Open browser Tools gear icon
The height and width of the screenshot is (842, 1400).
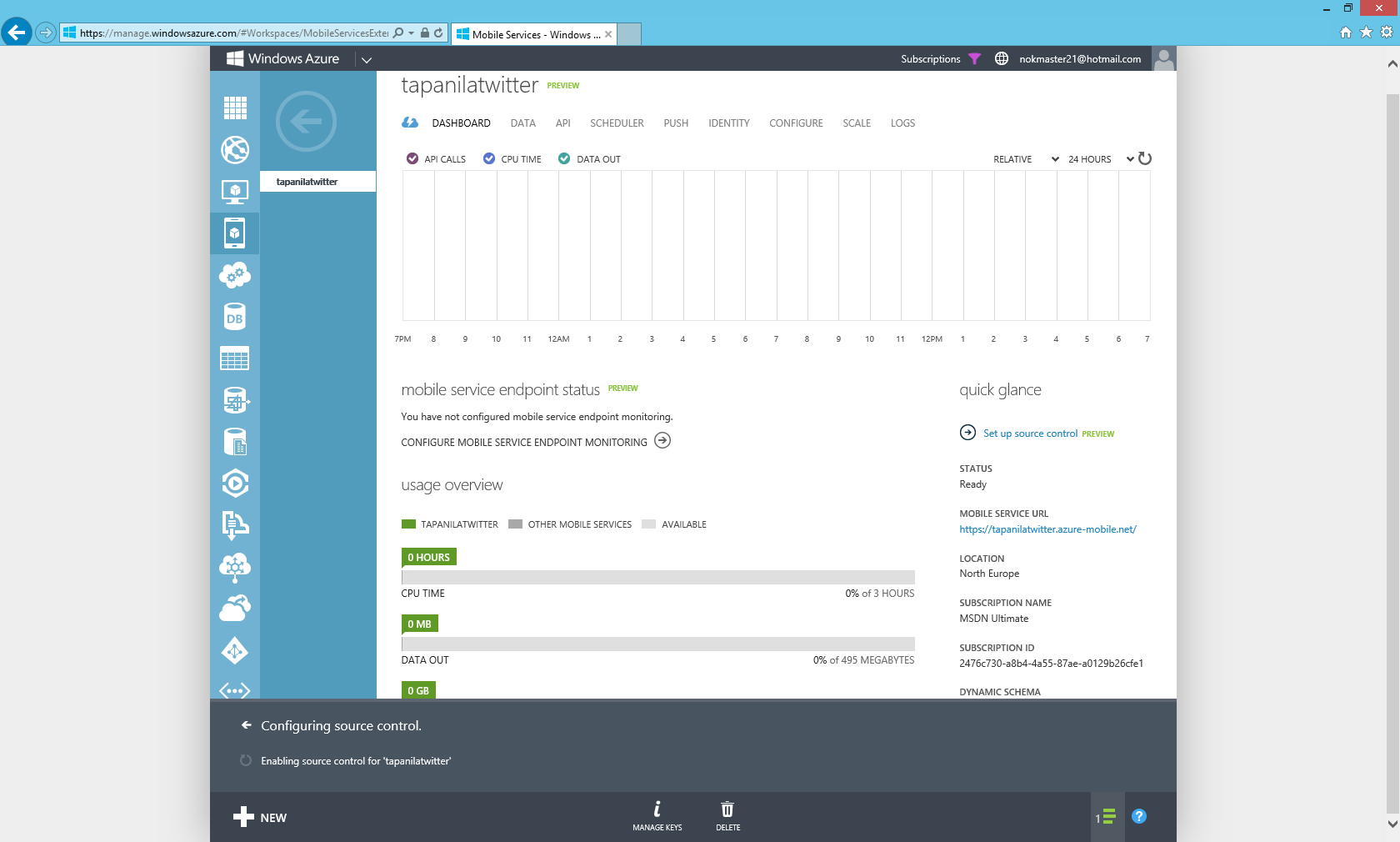pos(1387,33)
